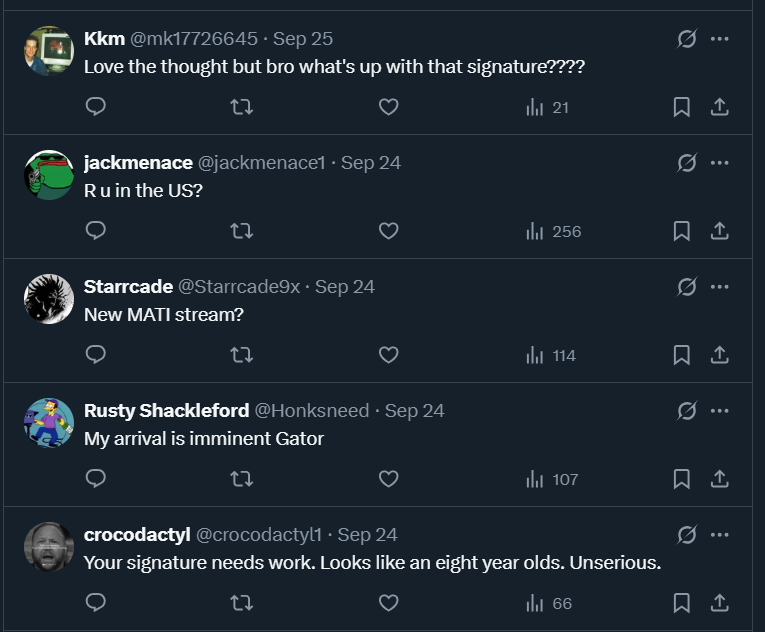
Task: Repost Rusty Shackleford's imminent arrival tweet
Action: click(241, 479)
